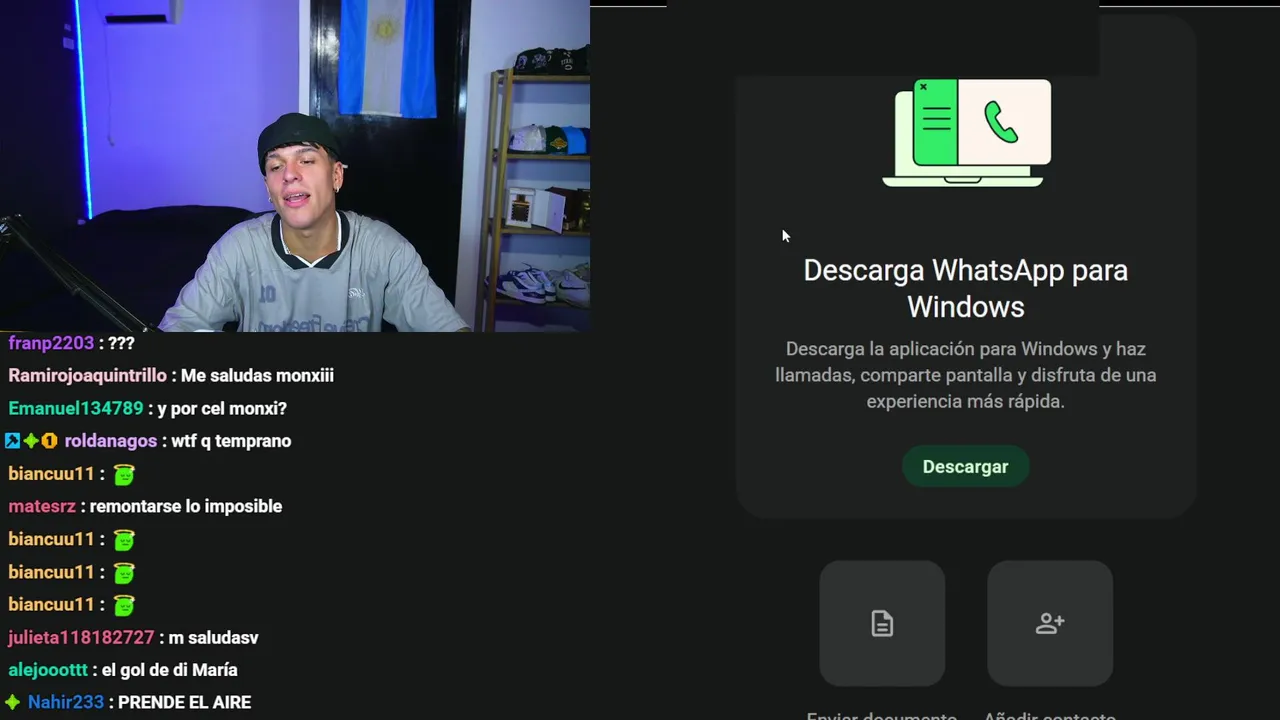Click the message 'PRENDE EL AIRE'

point(184,703)
